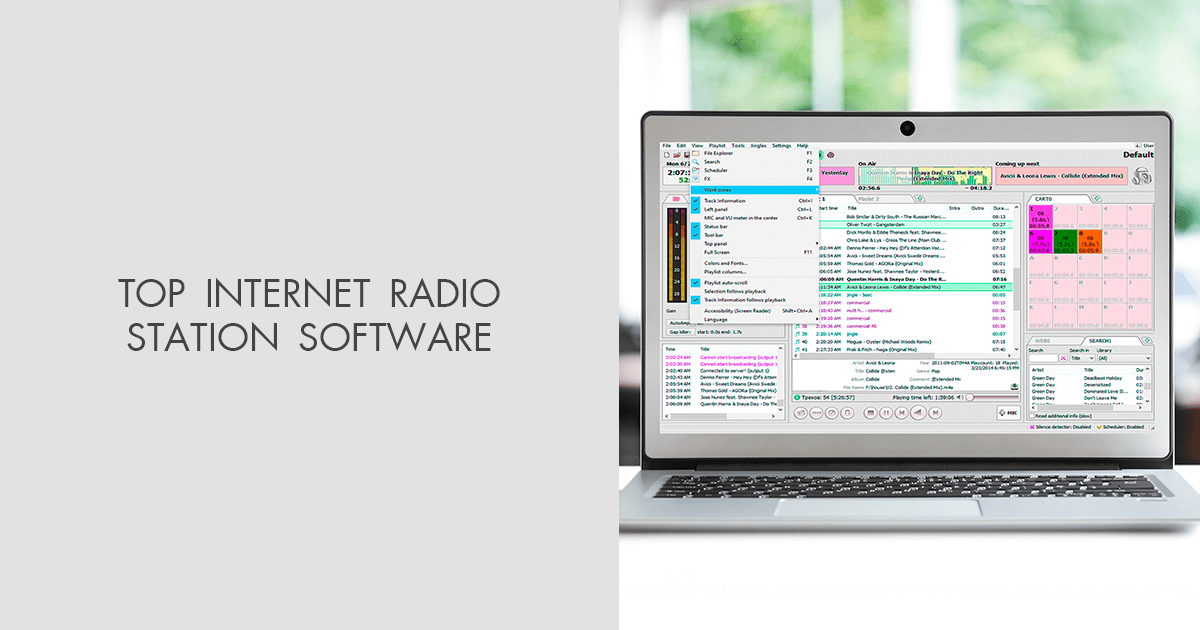This screenshot has height=630, width=1200.
Task: Open the Search in Title dropdown
Action: pyautogui.click(x=1082, y=358)
